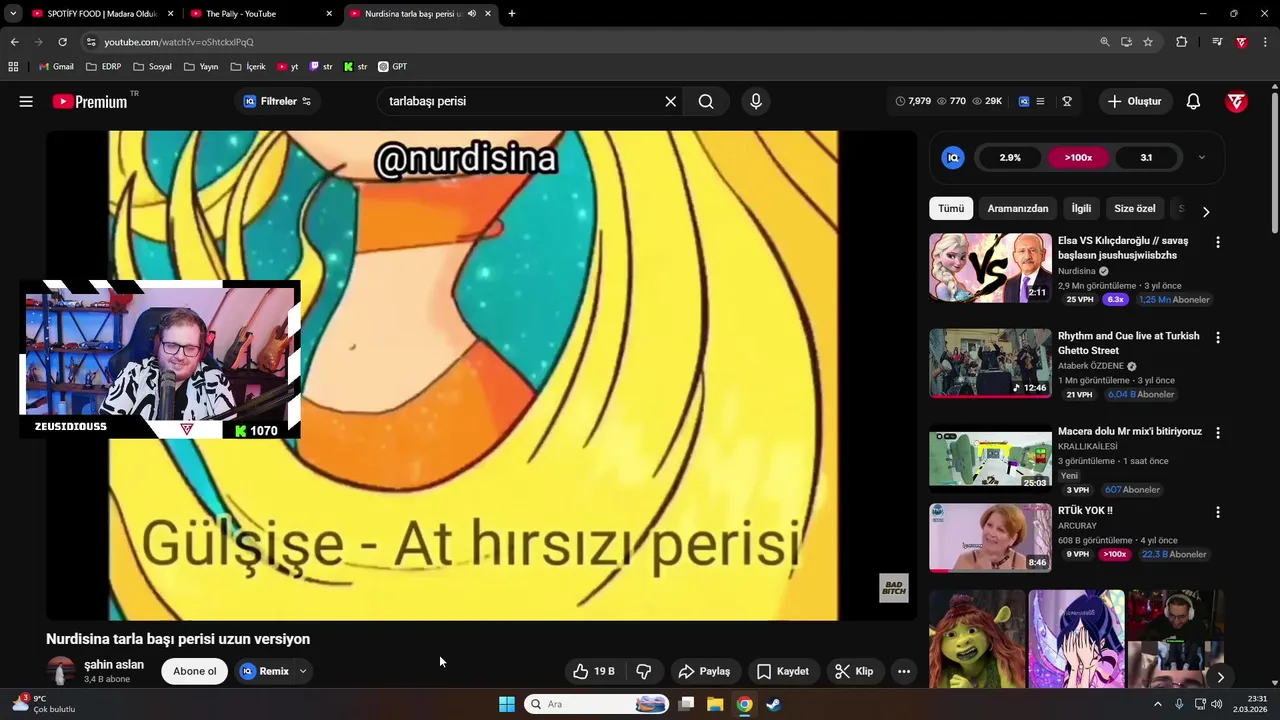
Task: Open options for Macera dolu Mr mix'i video
Action: (x=1217, y=433)
